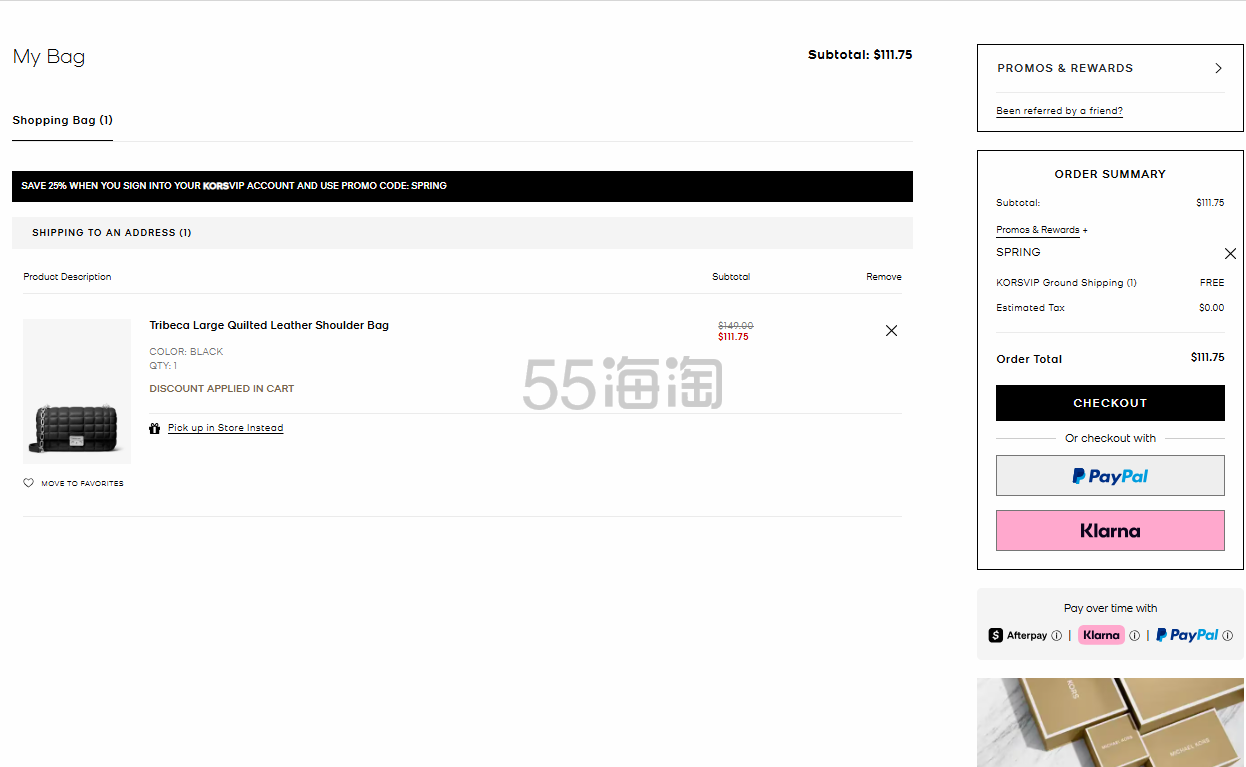Remove the Tribeca bag using X icon

coord(891,331)
